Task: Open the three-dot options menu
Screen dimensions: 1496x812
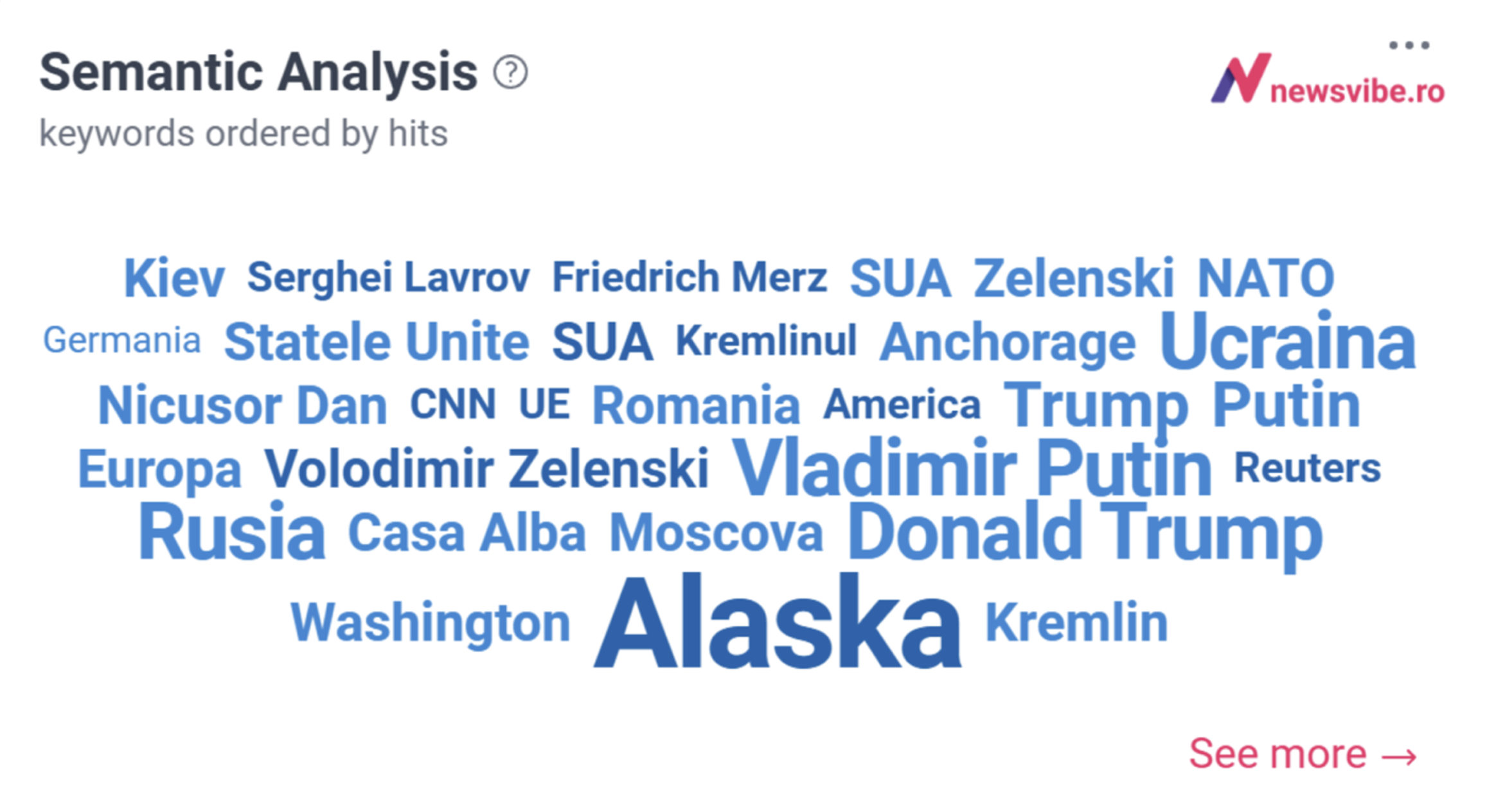Action: (1409, 45)
